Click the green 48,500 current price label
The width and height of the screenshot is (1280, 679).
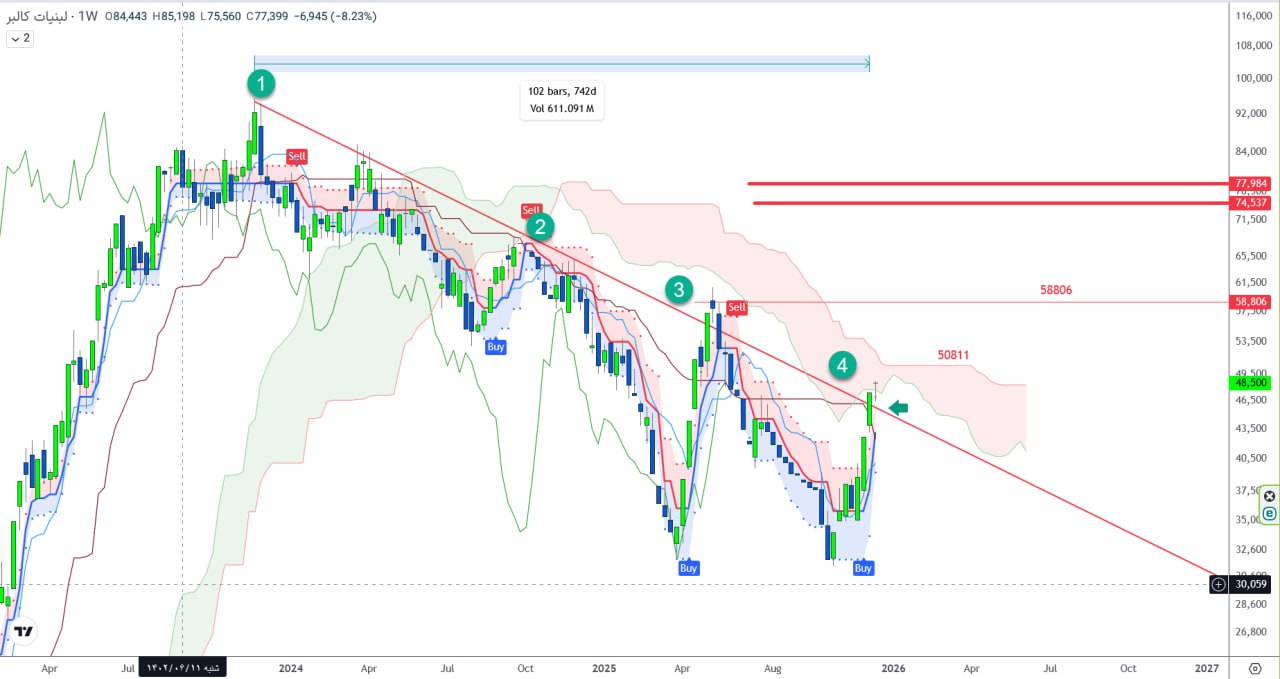tap(1252, 383)
